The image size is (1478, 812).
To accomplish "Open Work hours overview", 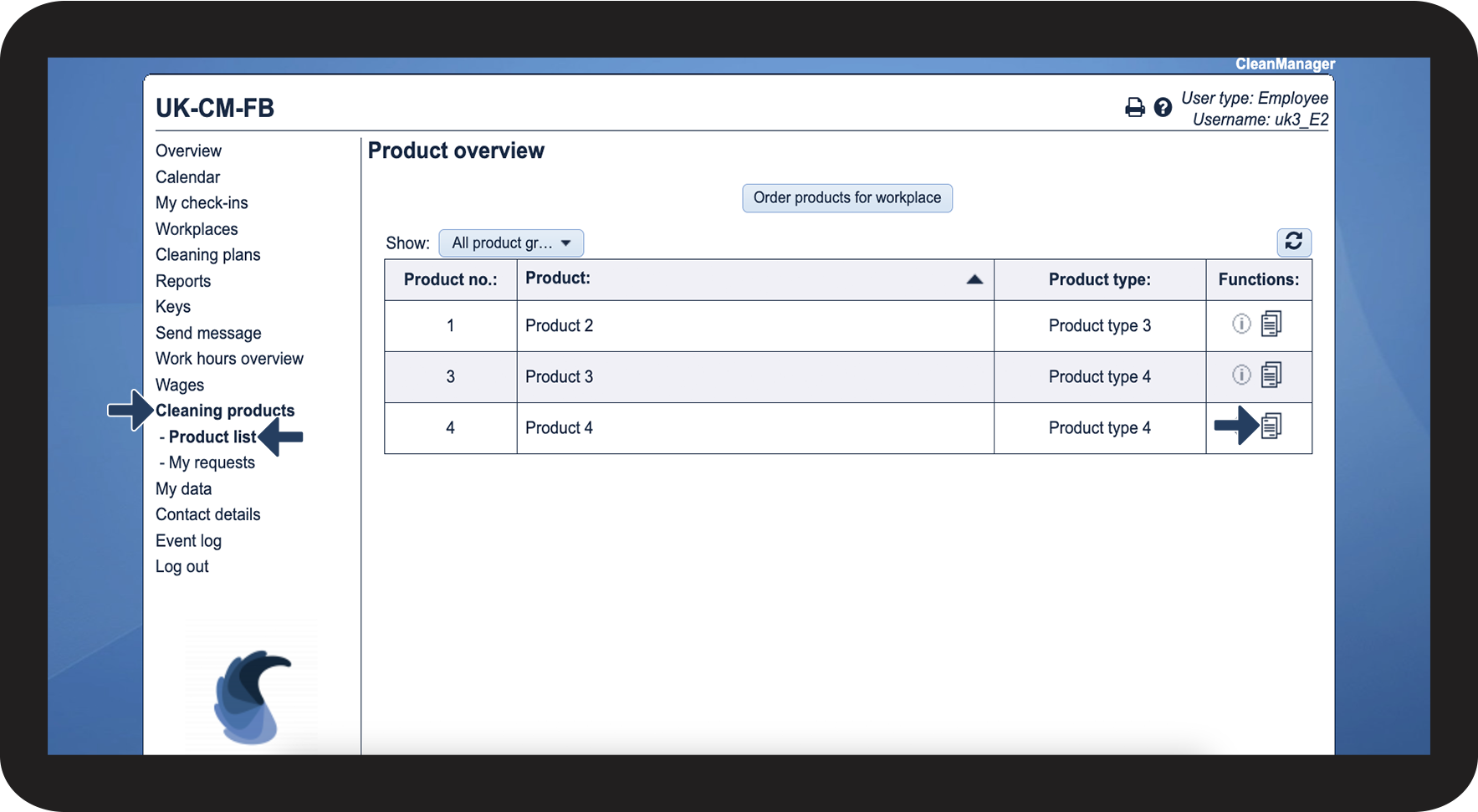I will (229, 359).
